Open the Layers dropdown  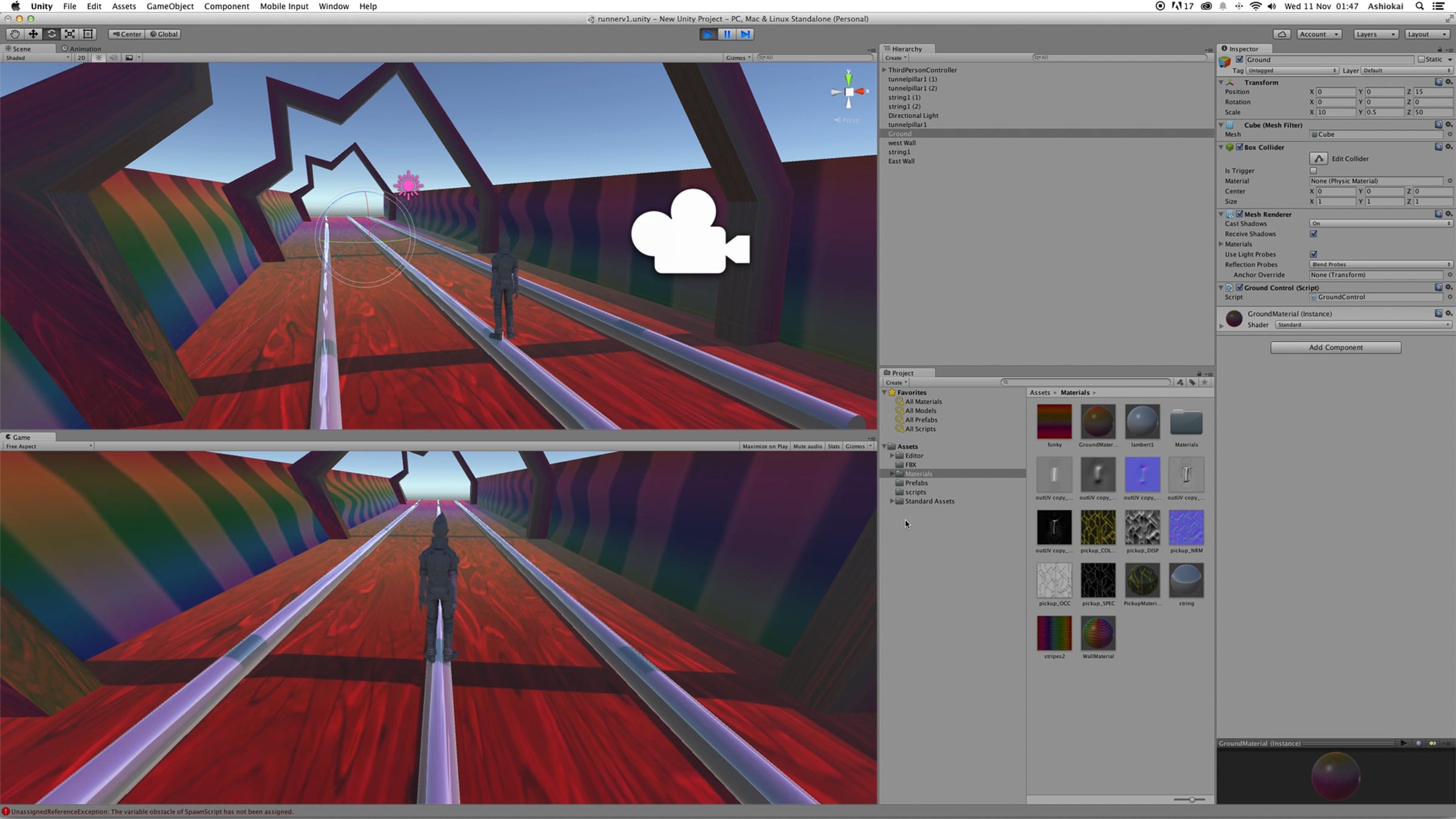1375,34
